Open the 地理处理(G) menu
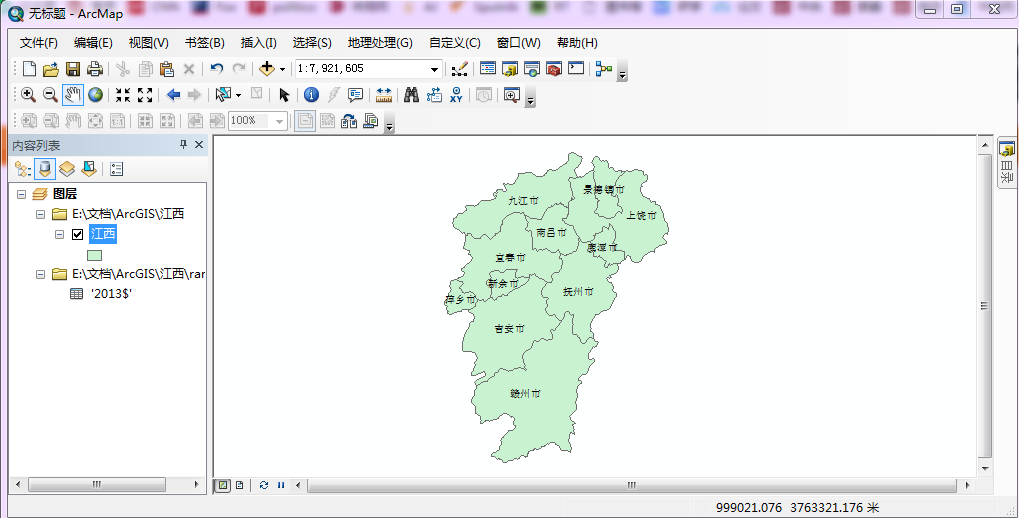The height and width of the screenshot is (518, 1019). 380,43
